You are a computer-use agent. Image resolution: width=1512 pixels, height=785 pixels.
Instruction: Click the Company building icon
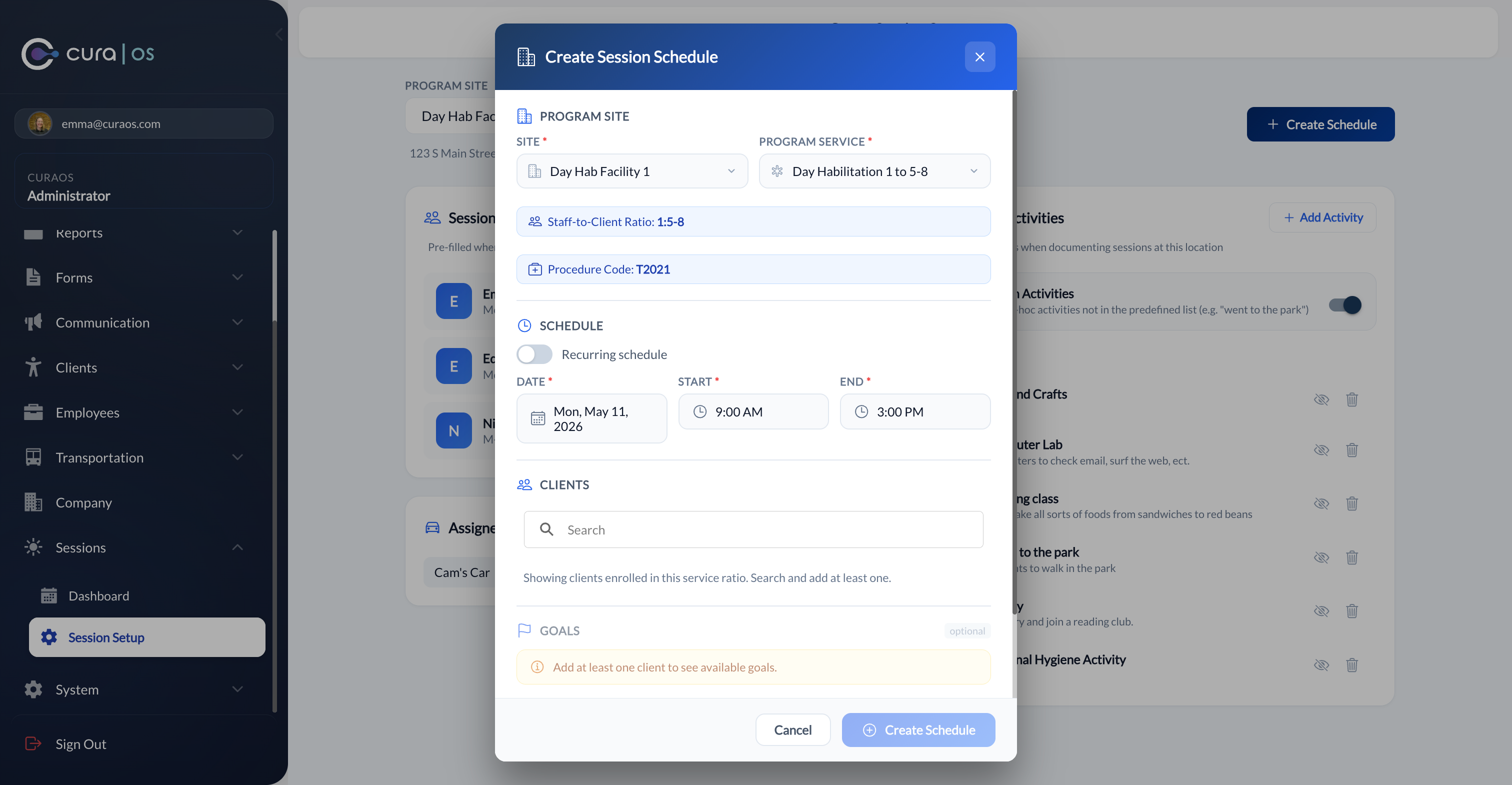33,502
